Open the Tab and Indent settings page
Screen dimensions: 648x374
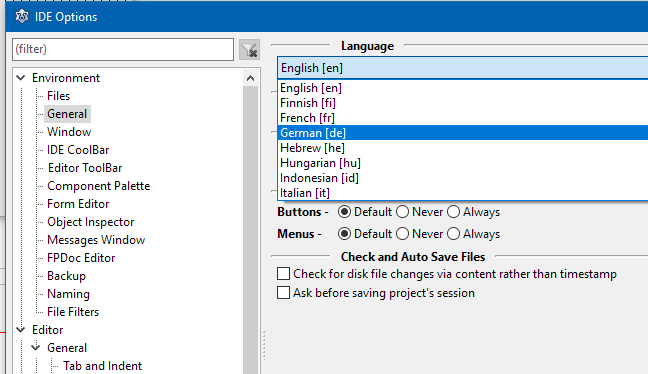[x=102, y=366]
